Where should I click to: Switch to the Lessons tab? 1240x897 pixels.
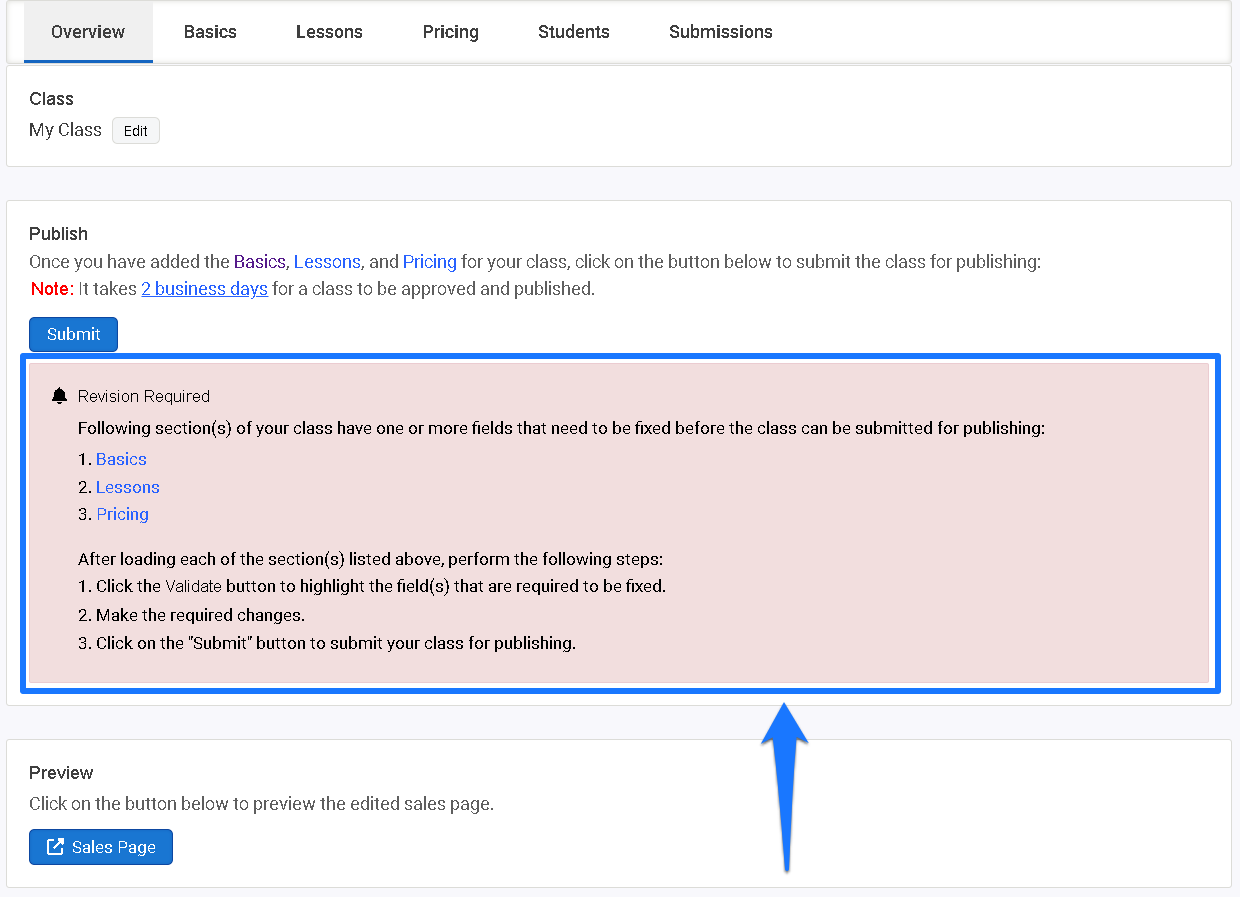(329, 32)
